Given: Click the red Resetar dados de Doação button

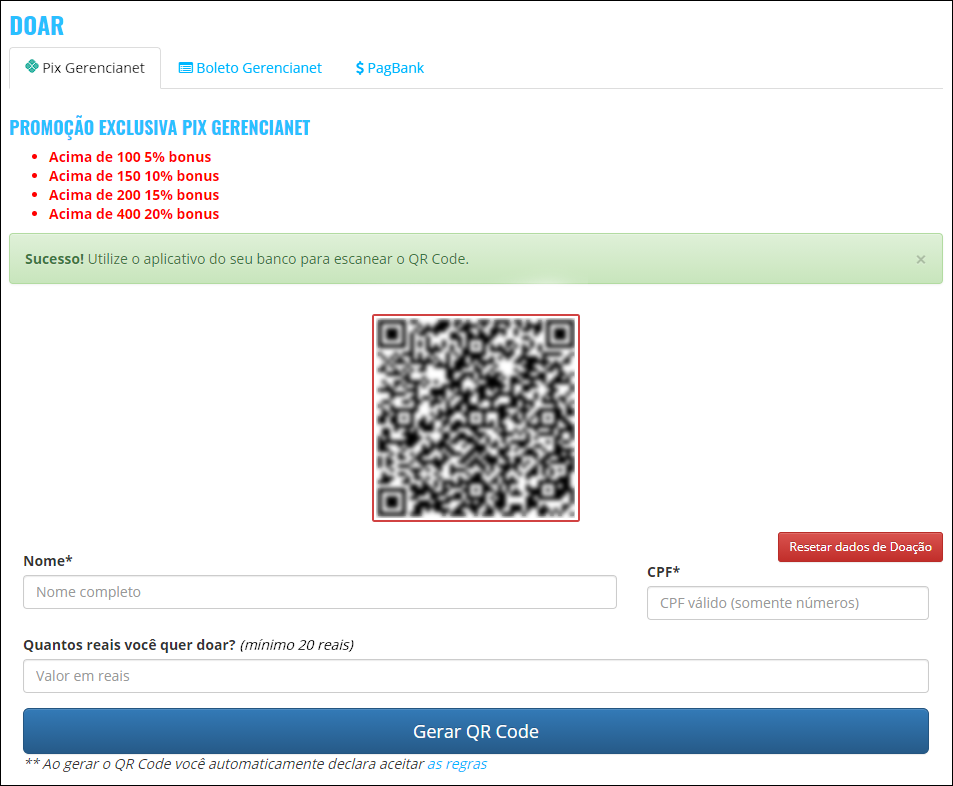Looking at the screenshot, I should pyautogui.click(x=860, y=547).
